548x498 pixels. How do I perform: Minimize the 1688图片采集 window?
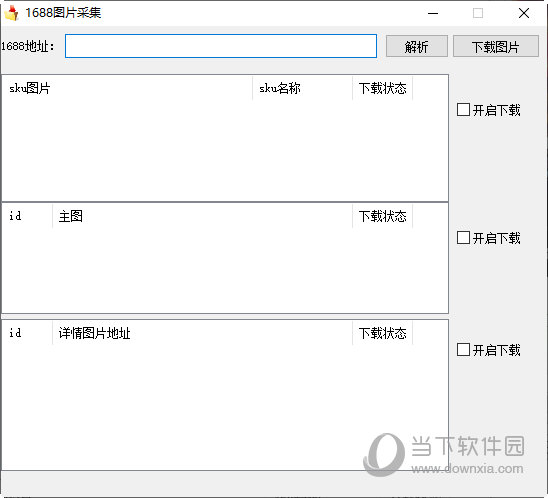[433, 13]
